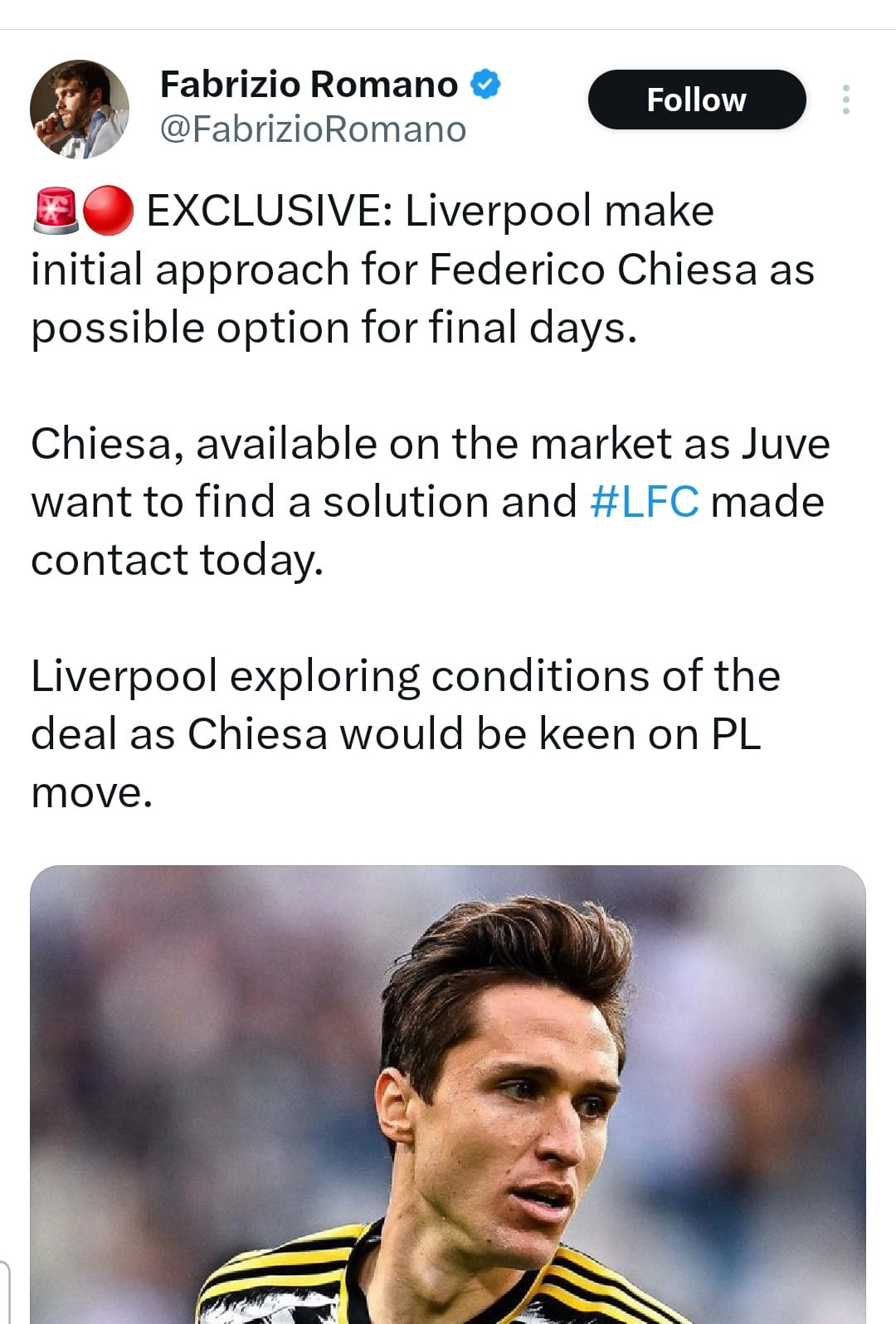Open the @FabrizioRomano handle
Image resolution: width=896 pixels, height=1324 pixels.
[313, 129]
